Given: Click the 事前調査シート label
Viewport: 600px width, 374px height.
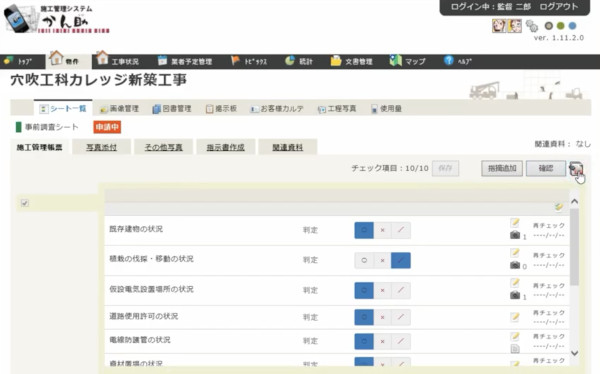Looking at the screenshot, I should (x=52, y=127).
